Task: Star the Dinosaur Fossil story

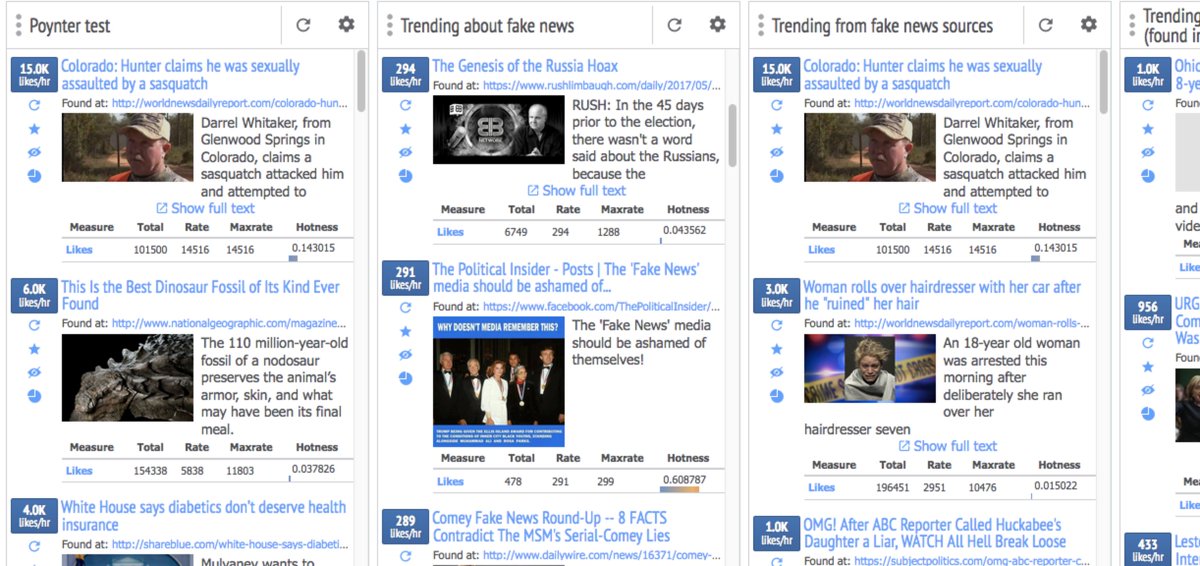Action: [x=34, y=349]
